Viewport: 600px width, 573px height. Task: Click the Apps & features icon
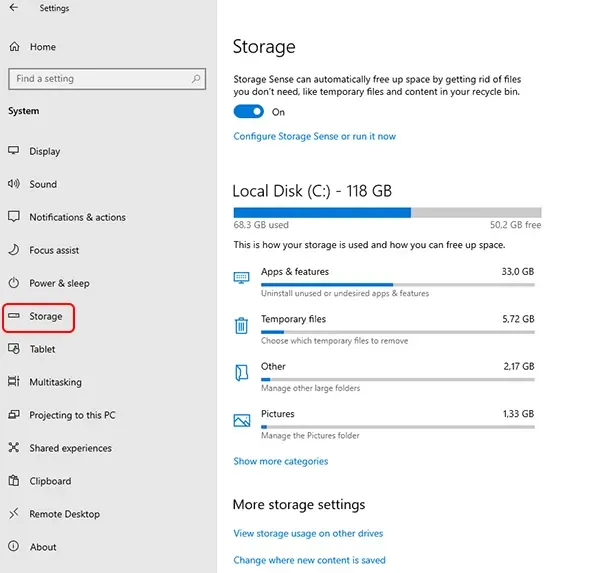(241, 277)
